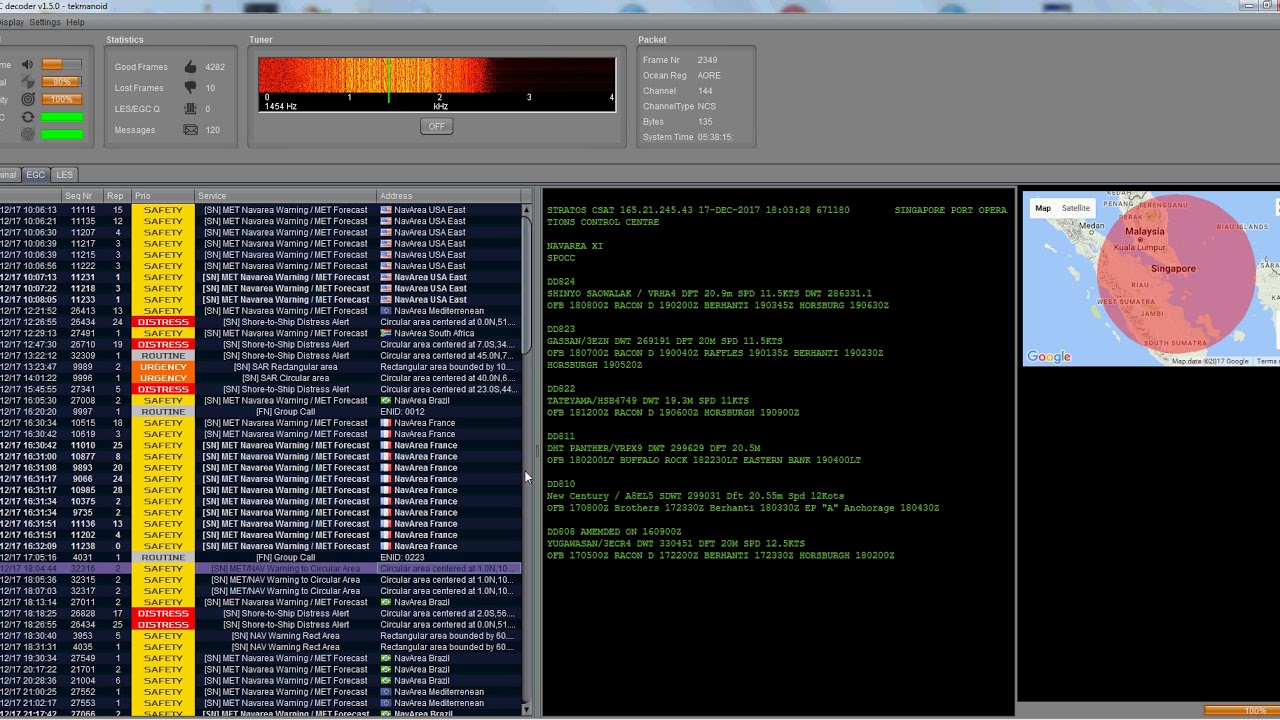
Task: Adjust the volume level slider bar
Action: (x=62, y=65)
